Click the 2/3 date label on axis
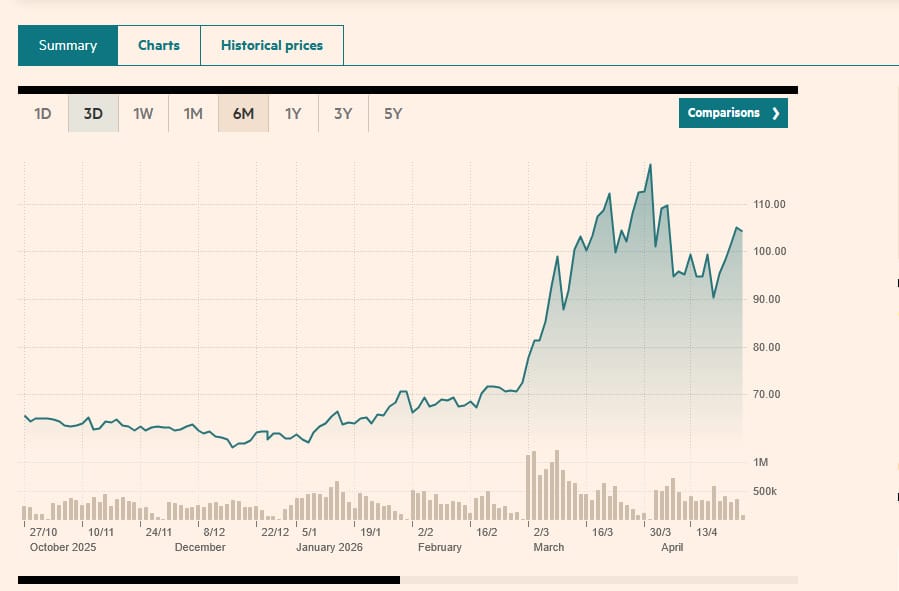899x591 pixels. click(x=541, y=532)
